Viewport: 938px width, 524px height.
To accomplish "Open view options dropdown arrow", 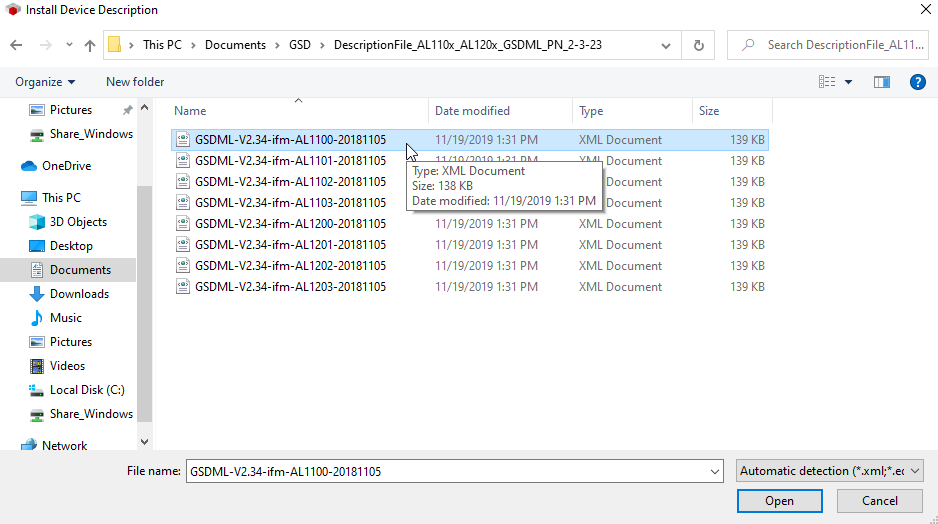I will click(x=848, y=82).
